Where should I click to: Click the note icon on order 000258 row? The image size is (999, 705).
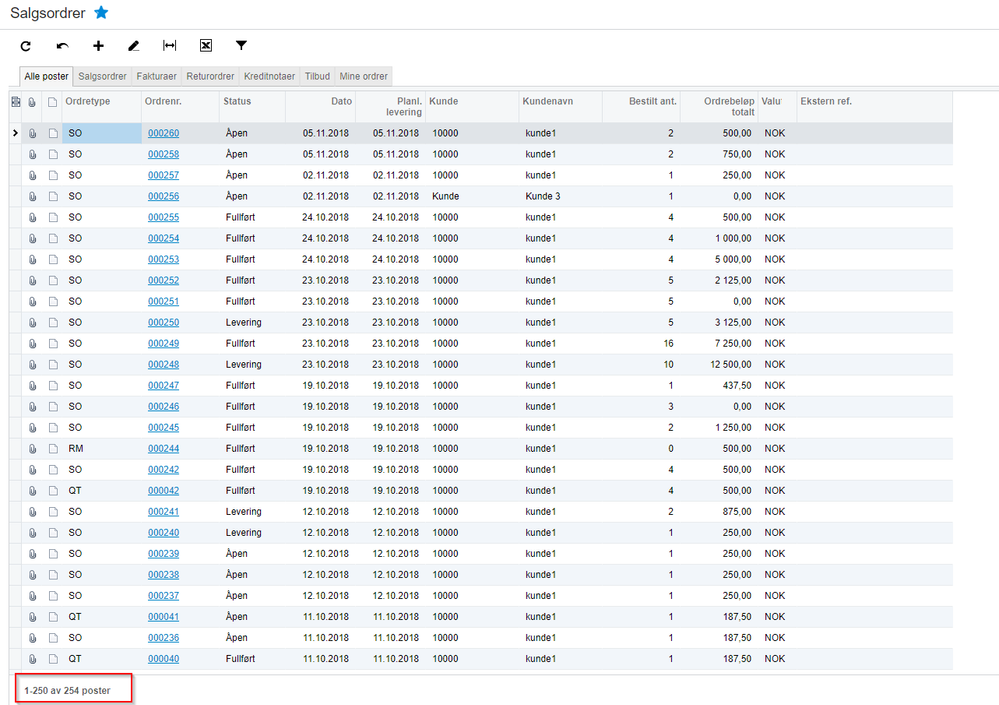pos(53,155)
